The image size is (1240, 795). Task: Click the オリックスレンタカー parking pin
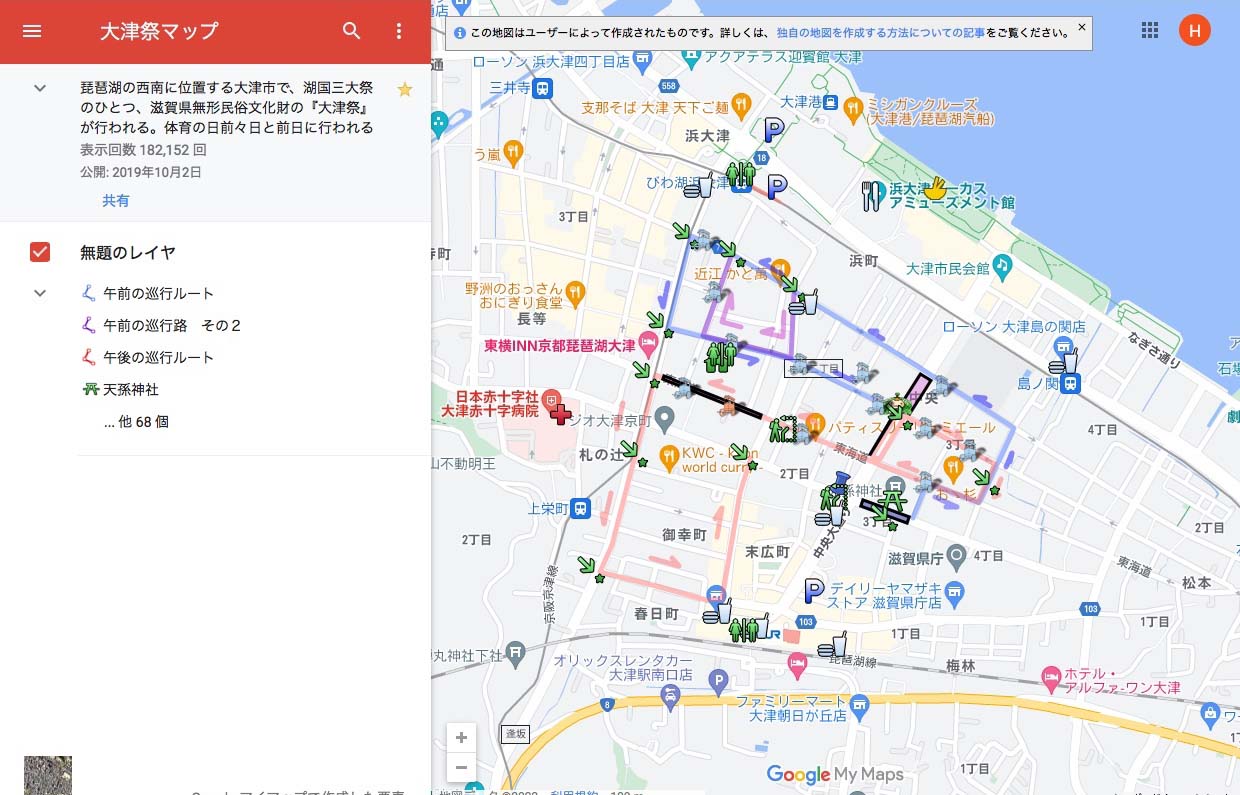pos(717,682)
